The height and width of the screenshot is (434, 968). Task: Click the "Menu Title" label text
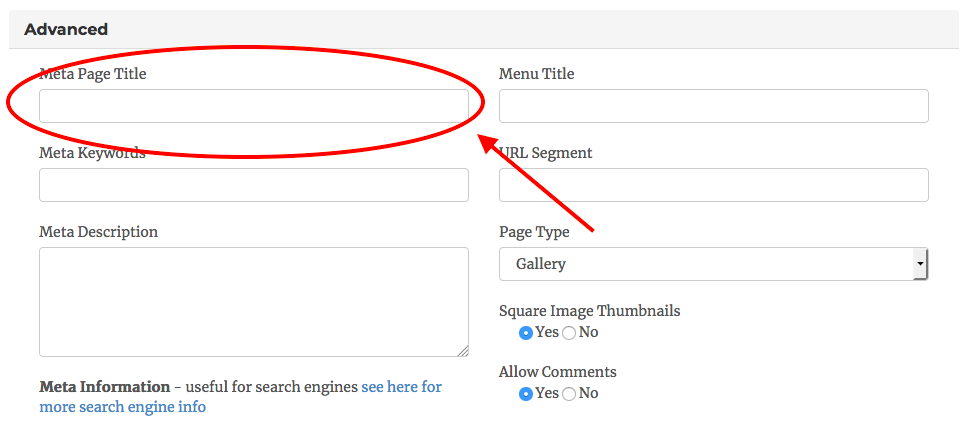click(536, 74)
